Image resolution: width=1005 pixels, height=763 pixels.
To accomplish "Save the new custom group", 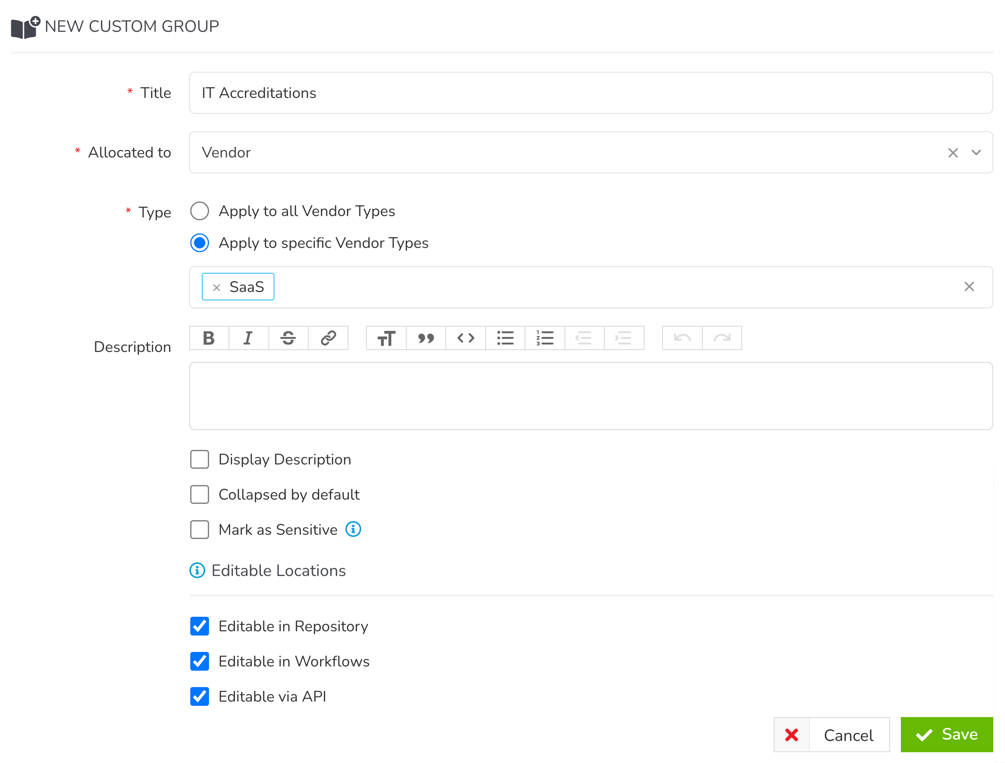I will pyautogui.click(x=947, y=734).
